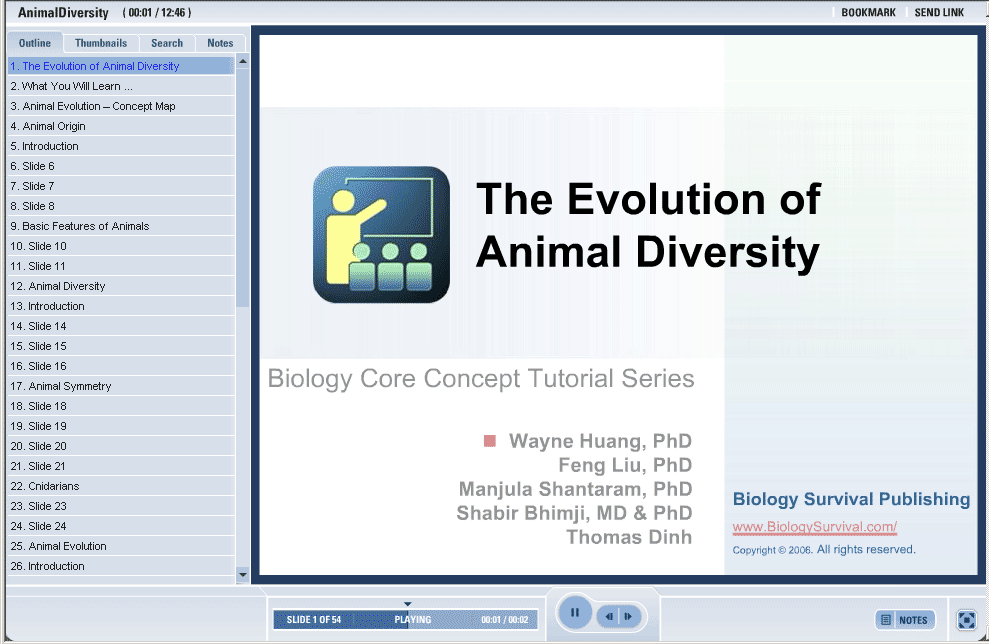Advance to the next slide
Image resolution: width=989 pixels, height=644 pixels.
coord(628,617)
